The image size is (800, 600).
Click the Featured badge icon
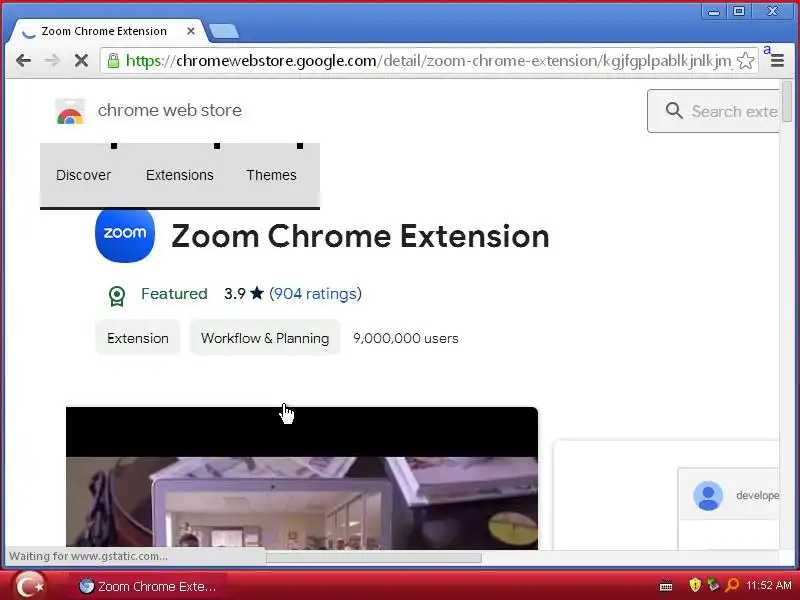[x=117, y=295]
